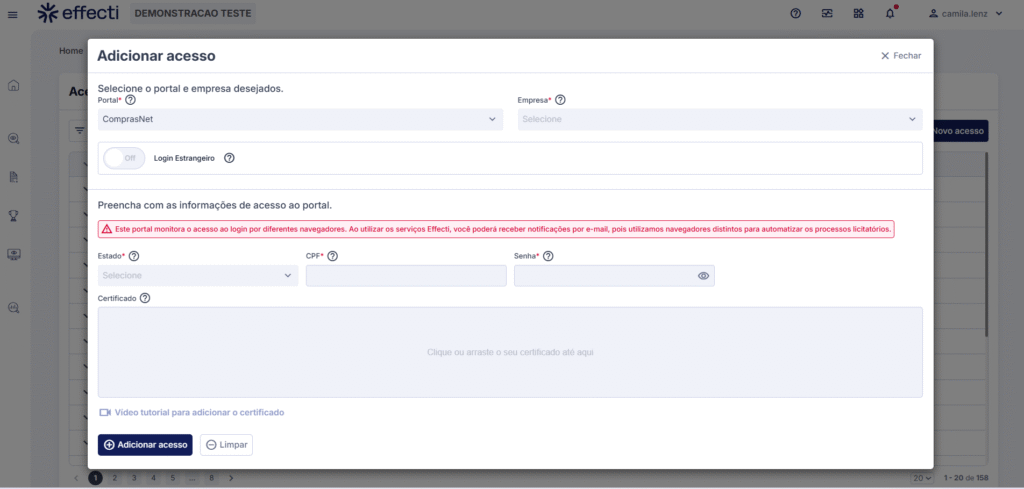This screenshot has width=1024, height=489.
Task: Close the dialog with Fechar
Action: click(x=901, y=56)
